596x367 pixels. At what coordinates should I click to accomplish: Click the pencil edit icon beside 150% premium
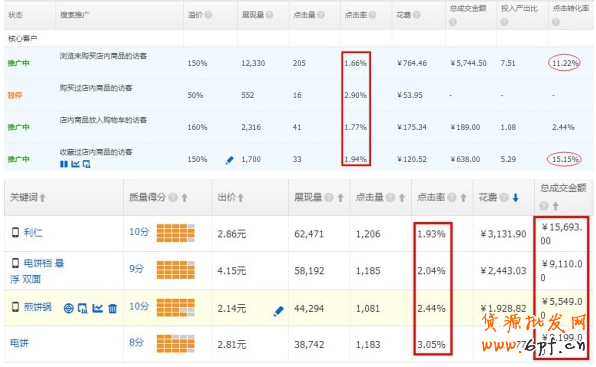click(230, 160)
